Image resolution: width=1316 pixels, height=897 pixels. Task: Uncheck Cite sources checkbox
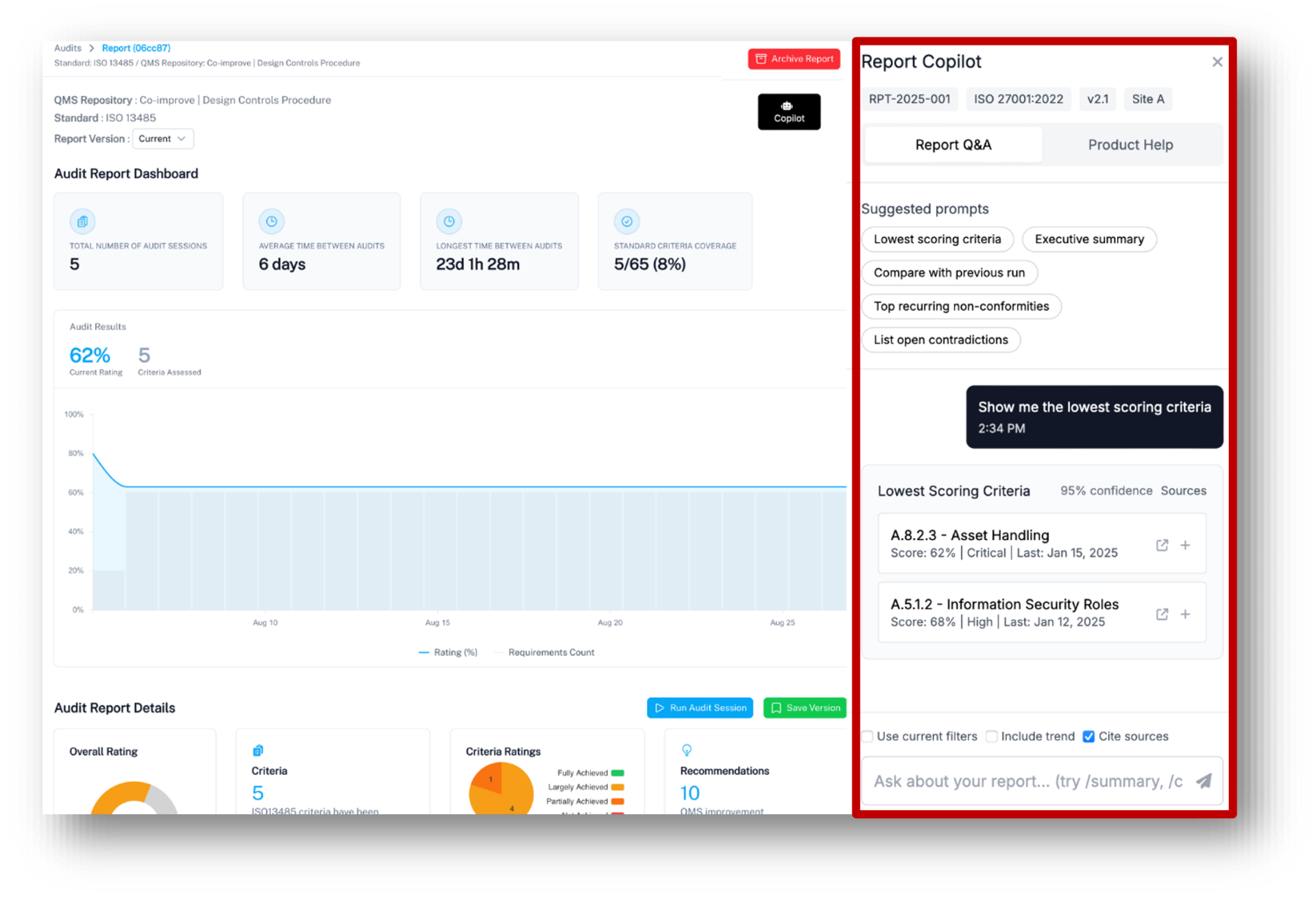[x=1088, y=736]
